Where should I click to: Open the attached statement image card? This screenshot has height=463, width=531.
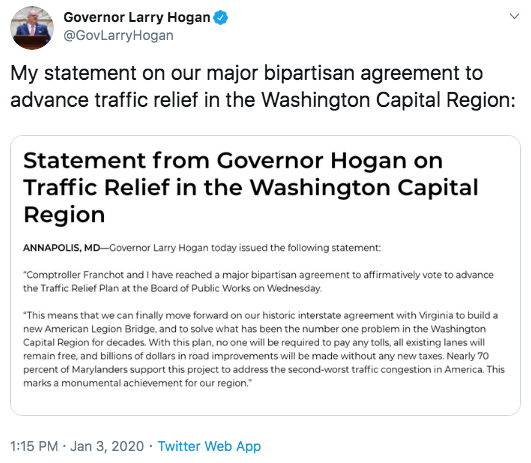click(266, 275)
